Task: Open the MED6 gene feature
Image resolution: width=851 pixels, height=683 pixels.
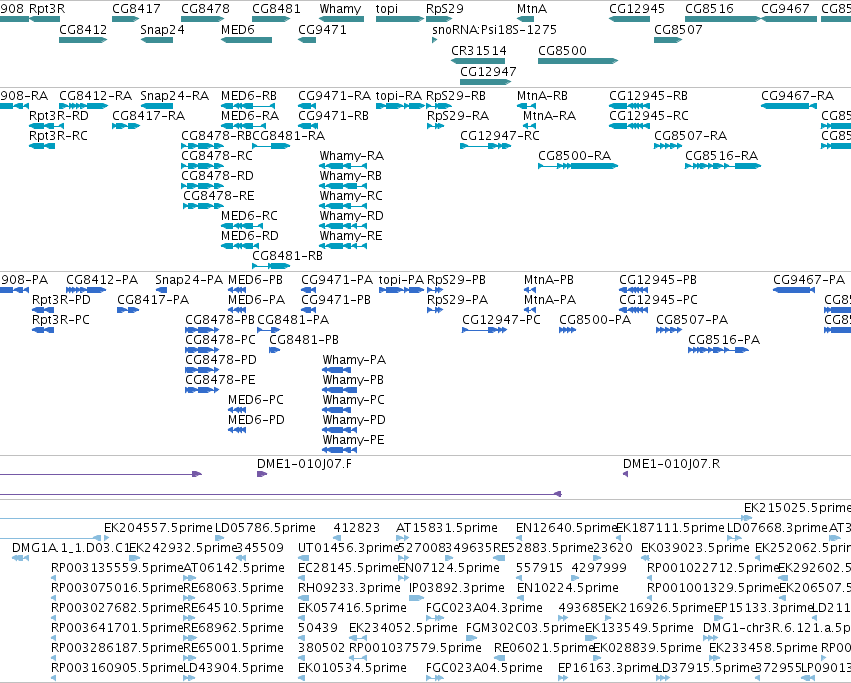Action: click(x=246, y=40)
